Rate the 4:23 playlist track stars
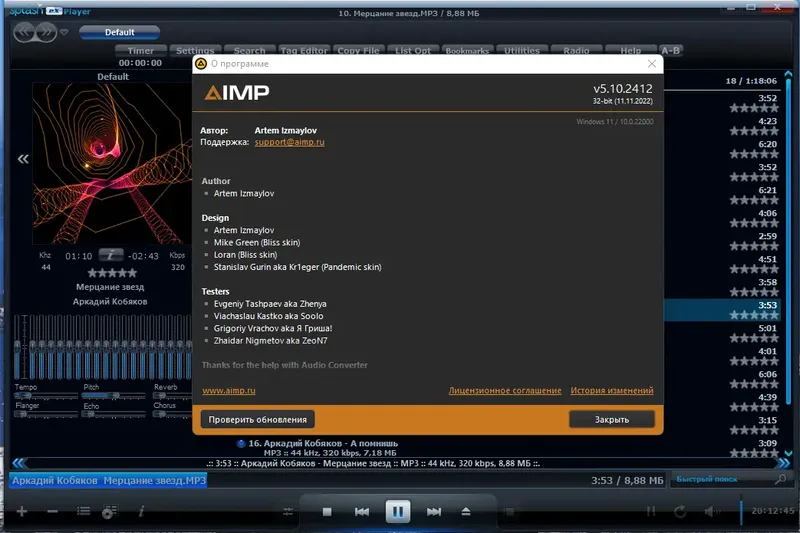This screenshot has width=800, height=533. (x=754, y=131)
